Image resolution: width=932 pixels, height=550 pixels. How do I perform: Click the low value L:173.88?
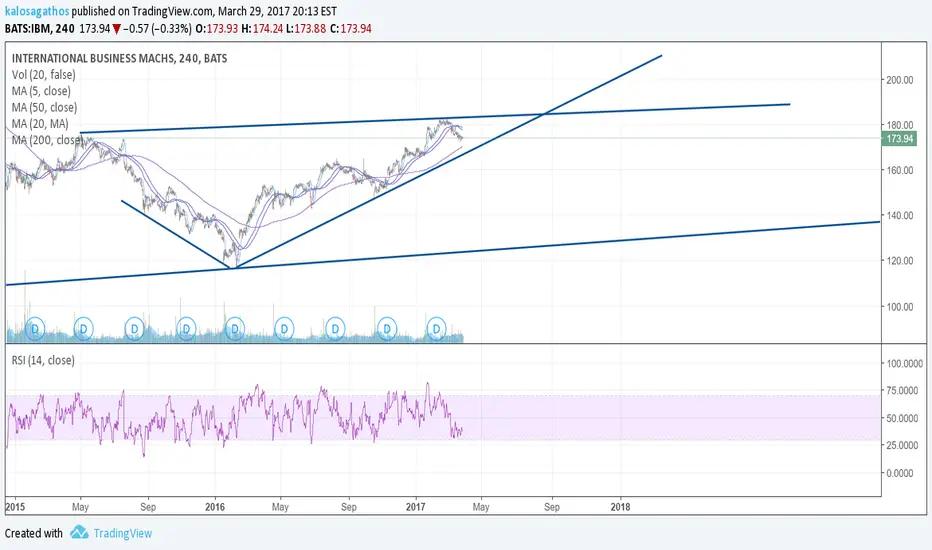tap(306, 29)
